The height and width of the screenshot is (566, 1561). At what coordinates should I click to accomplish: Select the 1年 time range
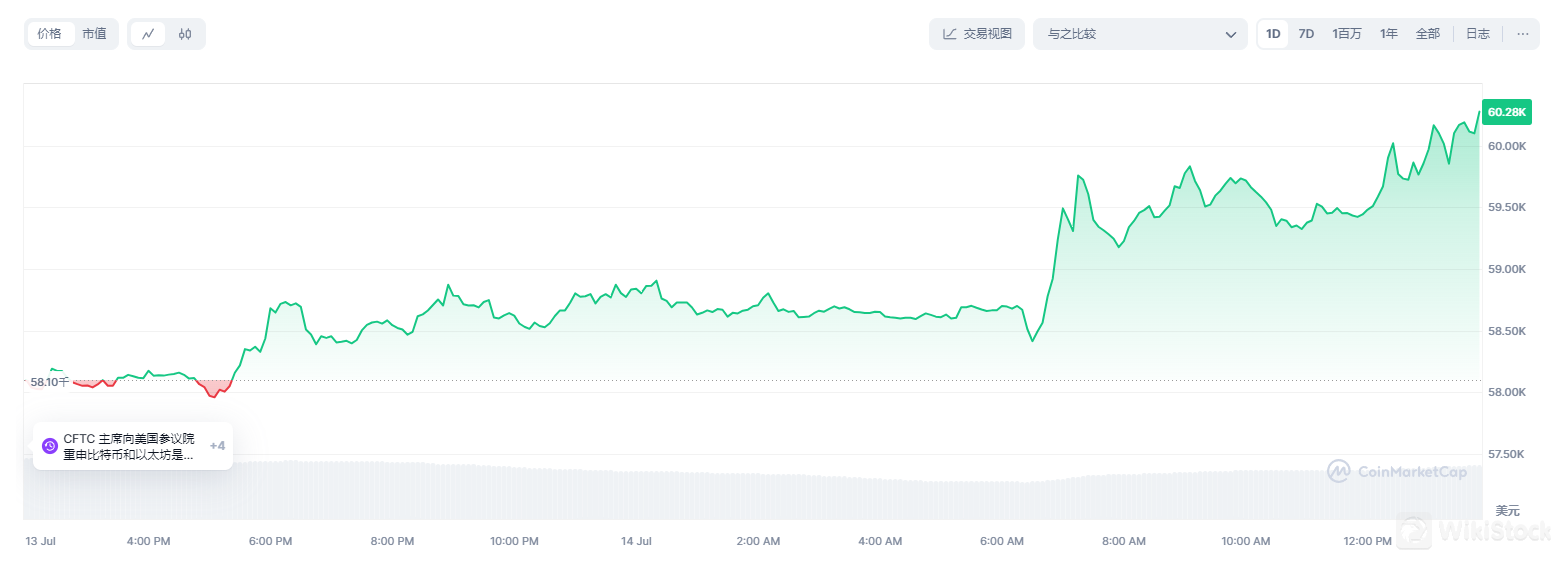click(1389, 34)
